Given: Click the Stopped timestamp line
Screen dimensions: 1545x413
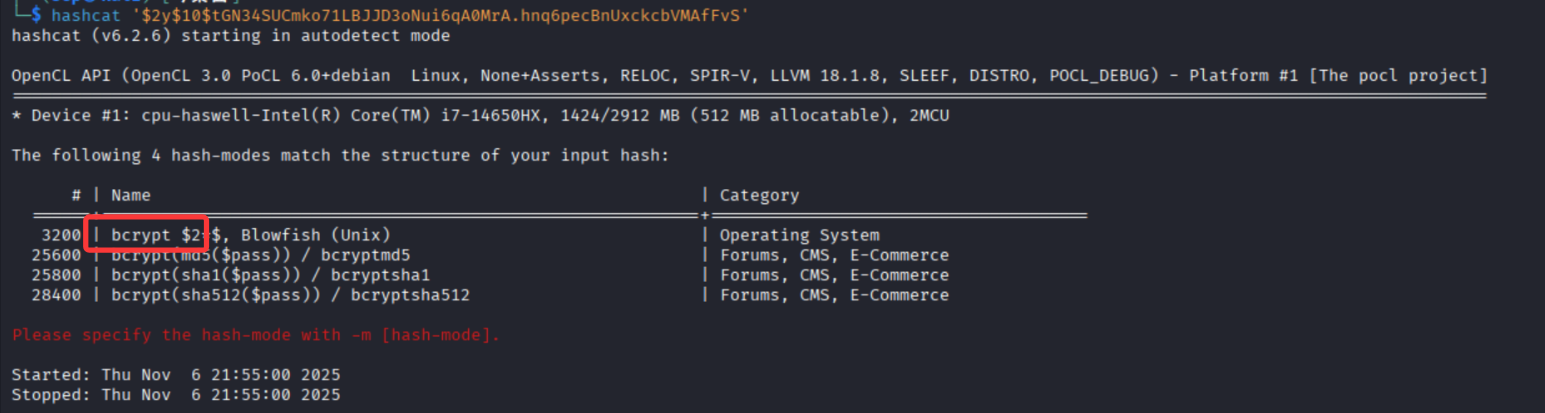Looking at the screenshot, I should click(x=176, y=395).
